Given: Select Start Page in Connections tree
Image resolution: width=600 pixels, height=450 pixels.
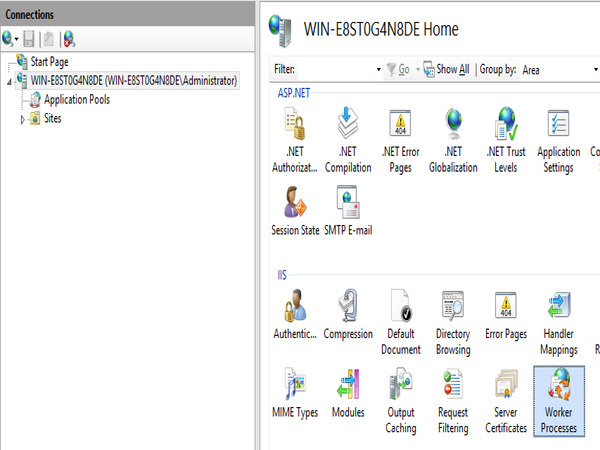Looking at the screenshot, I should pyautogui.click(x=49, y=62).
